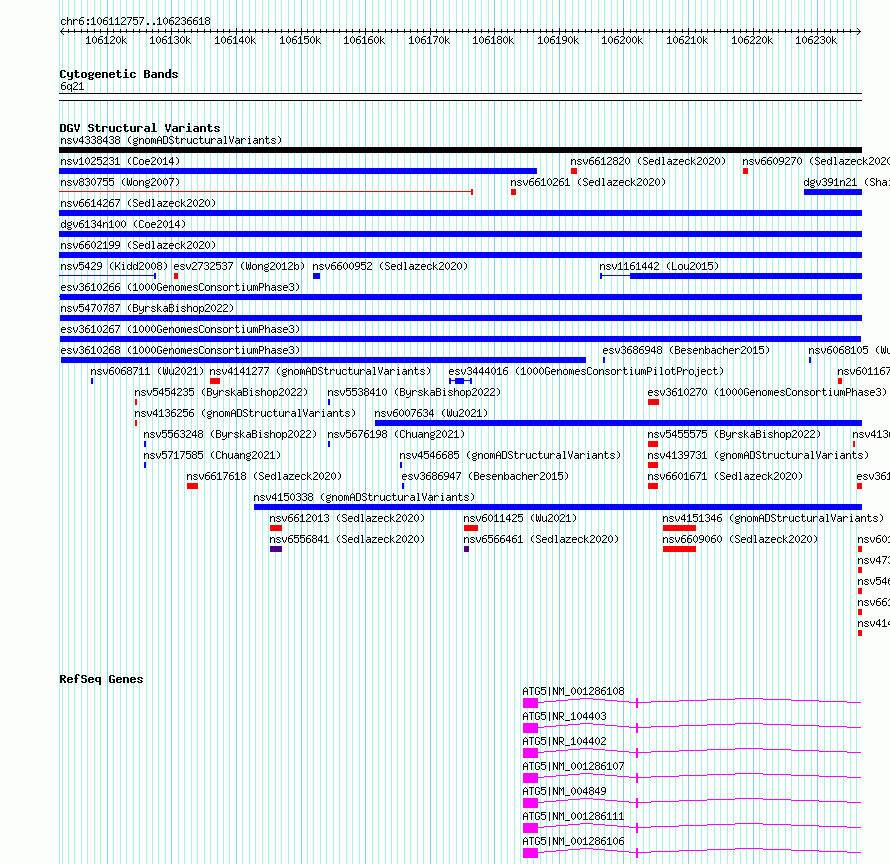Image resolution: width=890 pixels, height=864 pixels.
Task: Open the nsv830755 (Wong2007) variant label
Action: [120, 182]
